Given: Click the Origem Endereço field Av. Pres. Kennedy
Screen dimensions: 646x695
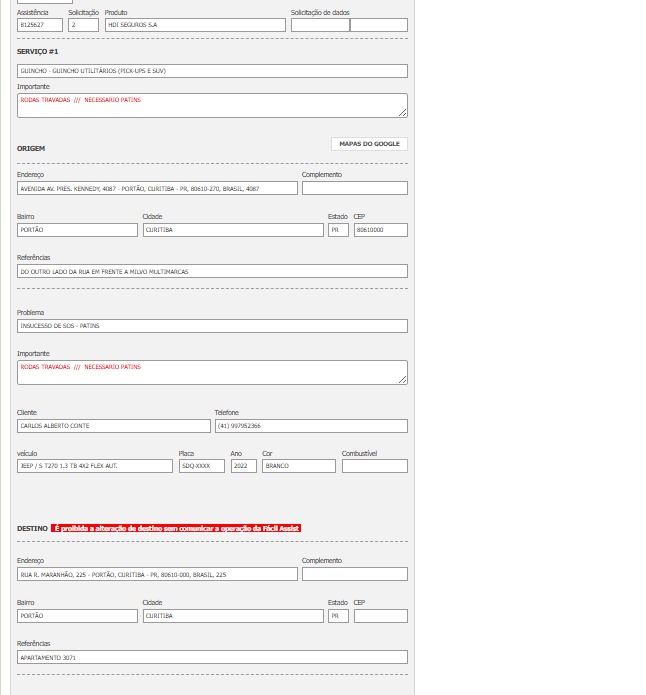Looking at the screenshot, I should click(157, 188).
